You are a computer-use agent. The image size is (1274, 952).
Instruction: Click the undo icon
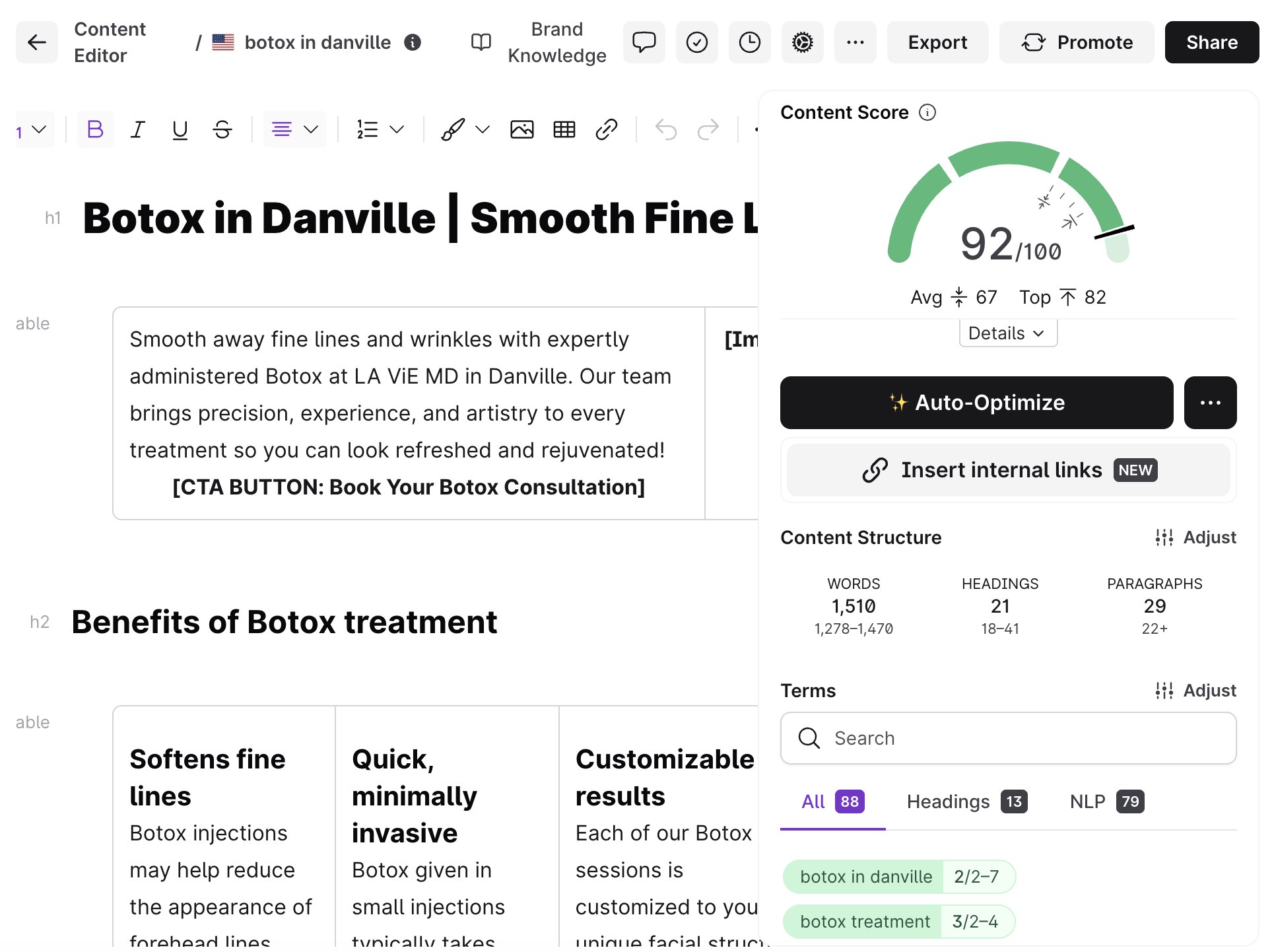coord(667,129)
